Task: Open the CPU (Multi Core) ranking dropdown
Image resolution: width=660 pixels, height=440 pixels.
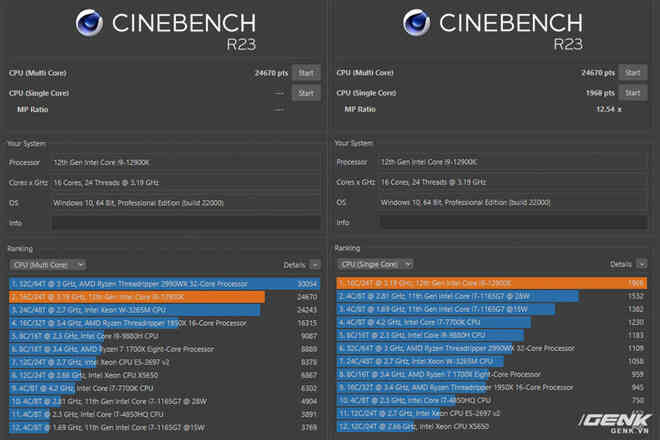Action: (x=48, y=265)
